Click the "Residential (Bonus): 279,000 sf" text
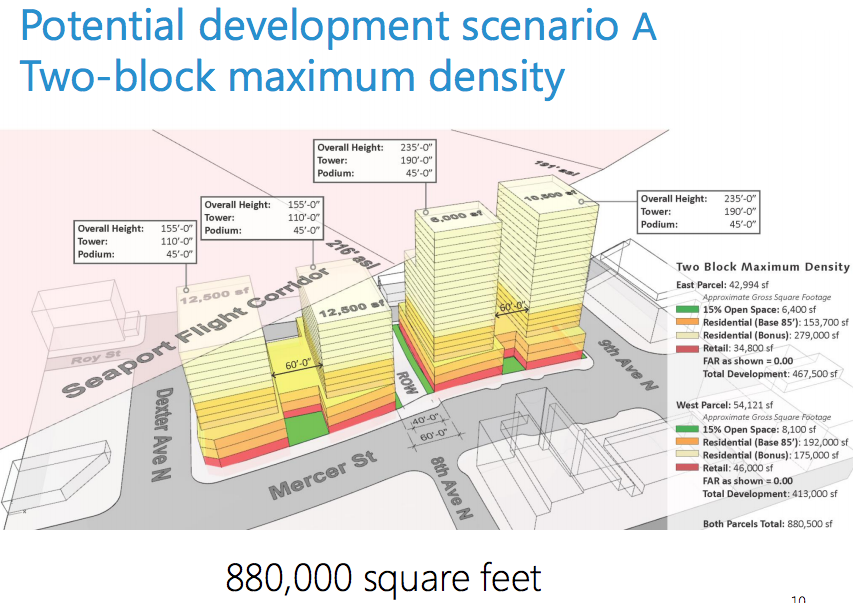The width and height of the screenshot is (853, 603). coord(771,335)
